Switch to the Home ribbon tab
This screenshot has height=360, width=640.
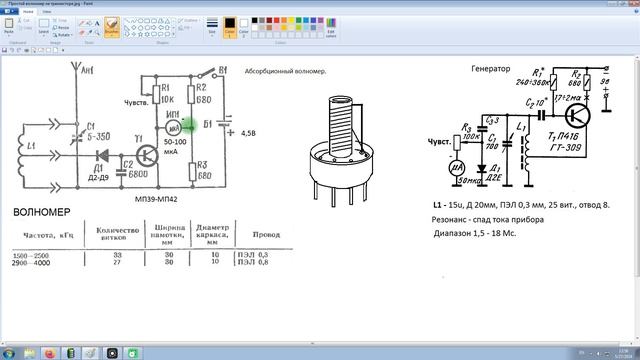(28, 11)
